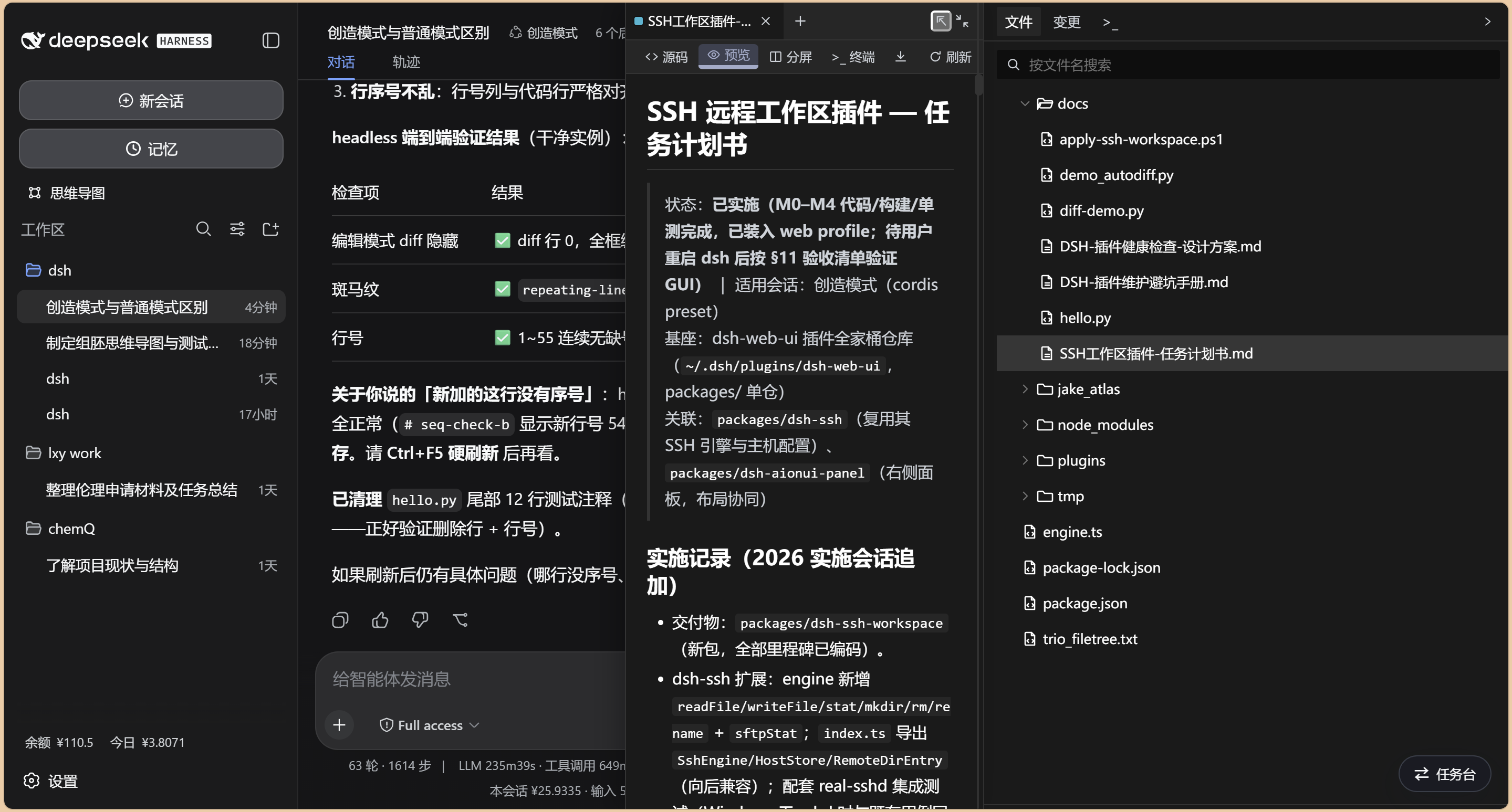Viewport: 1512px width, 812px height.
Task: Click the dsh workspace folder icon
Action: coord(34,270)
